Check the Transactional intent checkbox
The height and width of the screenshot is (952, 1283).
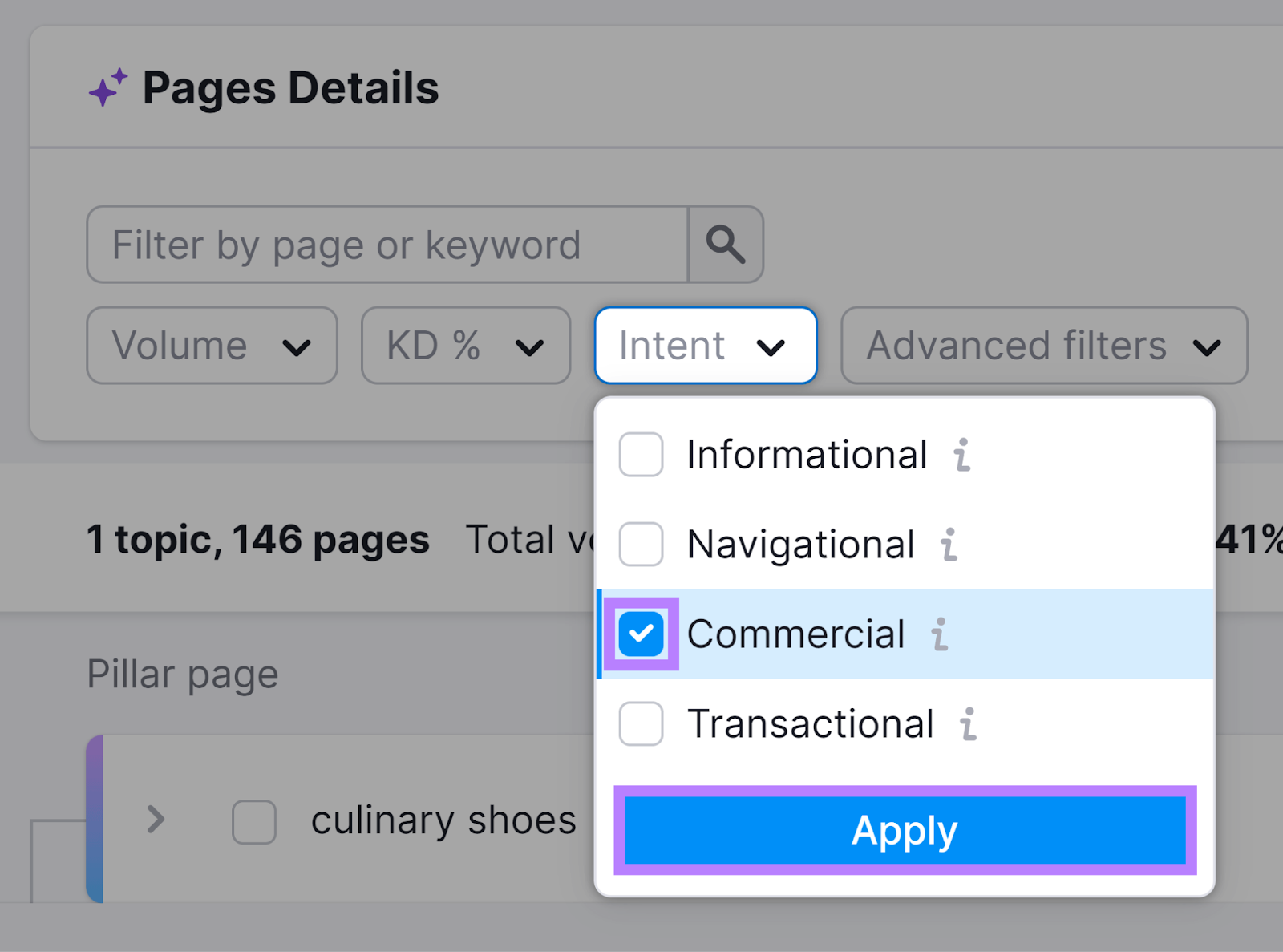click(x=639, y=723)
